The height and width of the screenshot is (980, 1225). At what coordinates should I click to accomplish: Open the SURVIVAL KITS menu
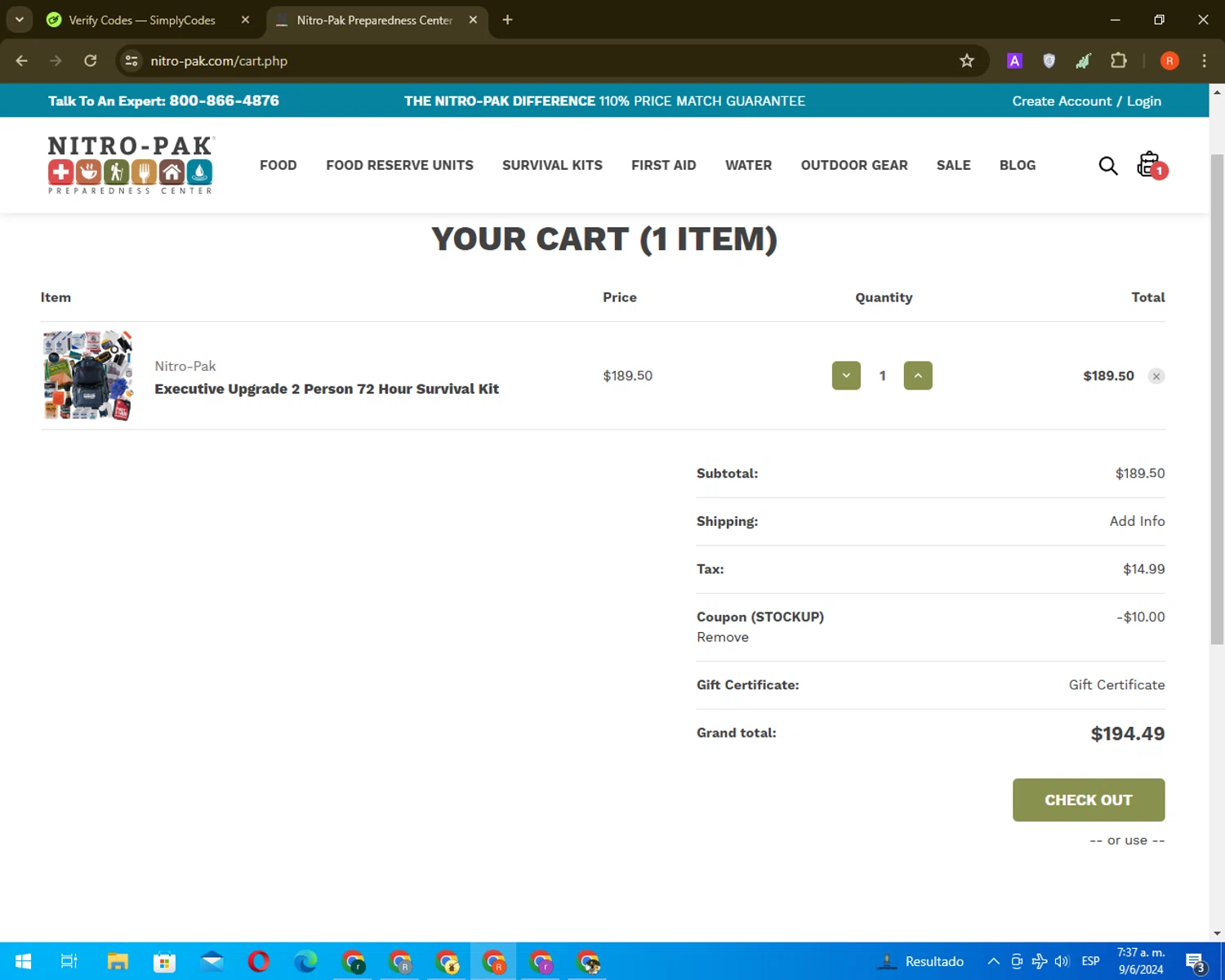point(552,165)
